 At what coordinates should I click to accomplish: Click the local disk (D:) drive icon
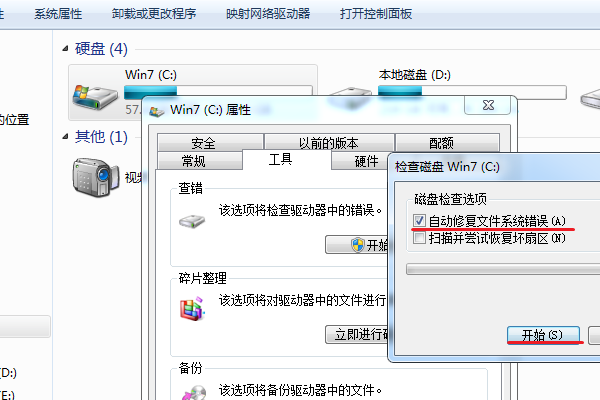[x=350, y=96]
